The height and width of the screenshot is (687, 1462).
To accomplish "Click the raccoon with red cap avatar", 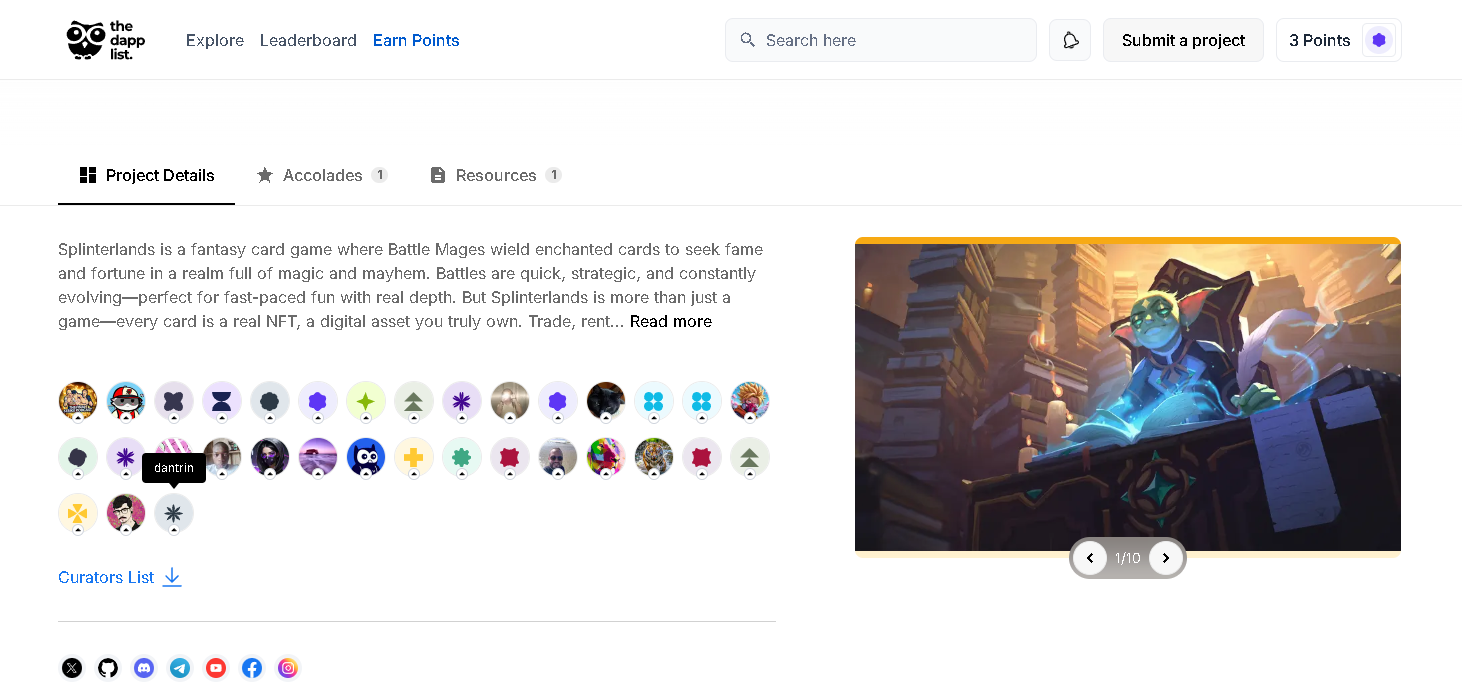I will coord(126,401).
